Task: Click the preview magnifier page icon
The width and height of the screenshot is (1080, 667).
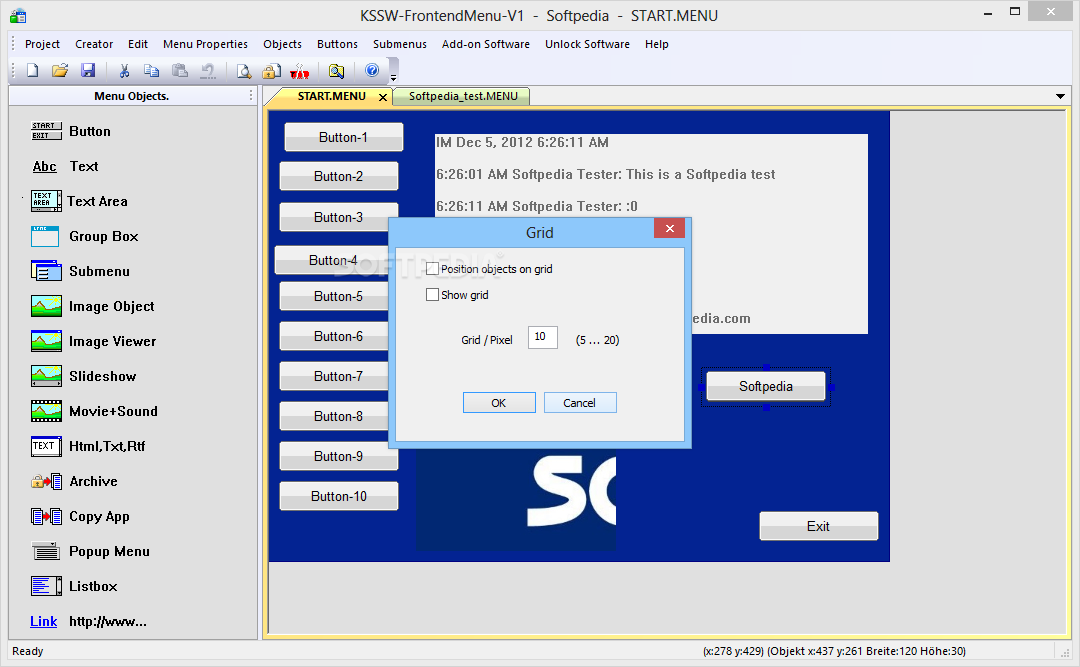Action: click(244, 70)
